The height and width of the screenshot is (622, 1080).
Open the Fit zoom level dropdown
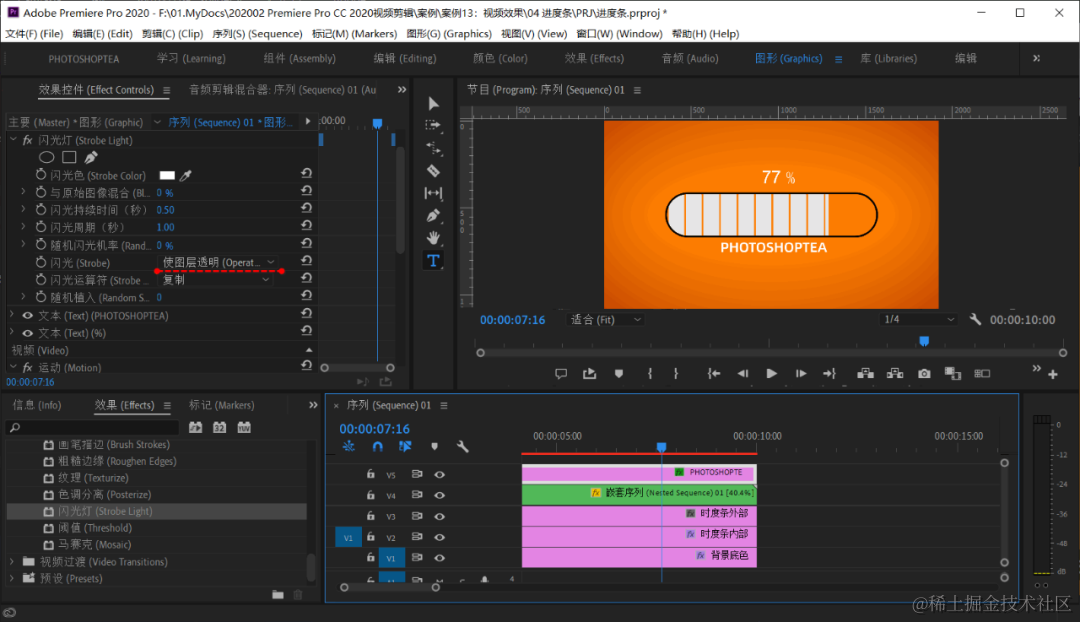(x=605, y=320)
